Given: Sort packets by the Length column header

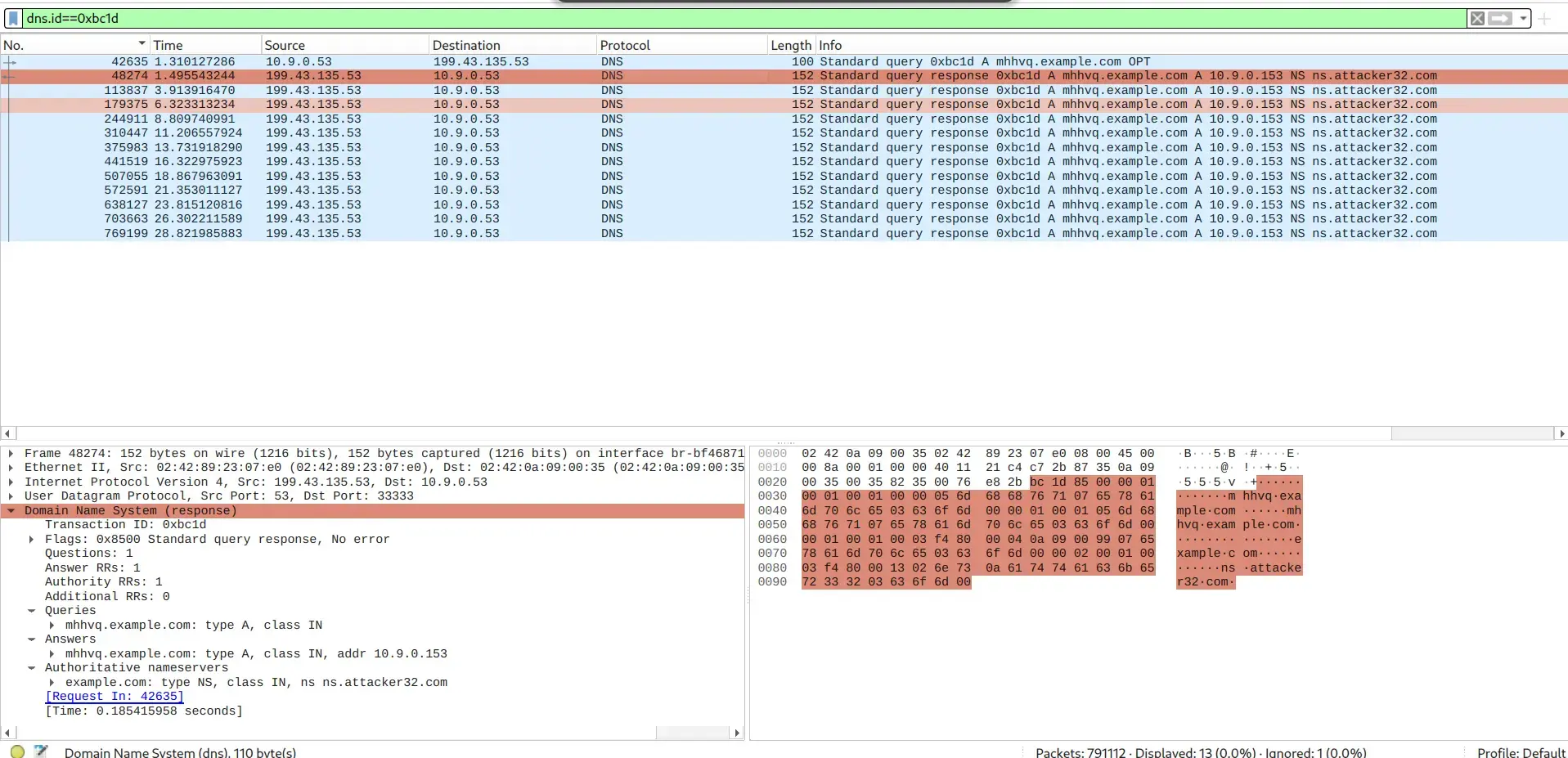Looking at the screenshot, I should (x=791, y=45).
